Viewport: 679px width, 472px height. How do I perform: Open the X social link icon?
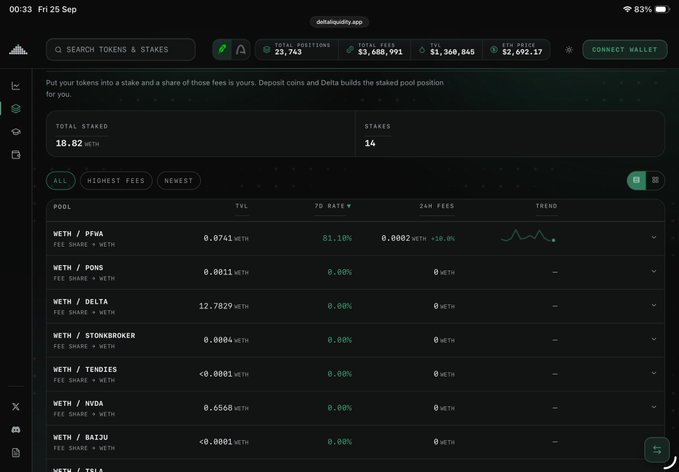pyautogui.click(x=16, y=407)
